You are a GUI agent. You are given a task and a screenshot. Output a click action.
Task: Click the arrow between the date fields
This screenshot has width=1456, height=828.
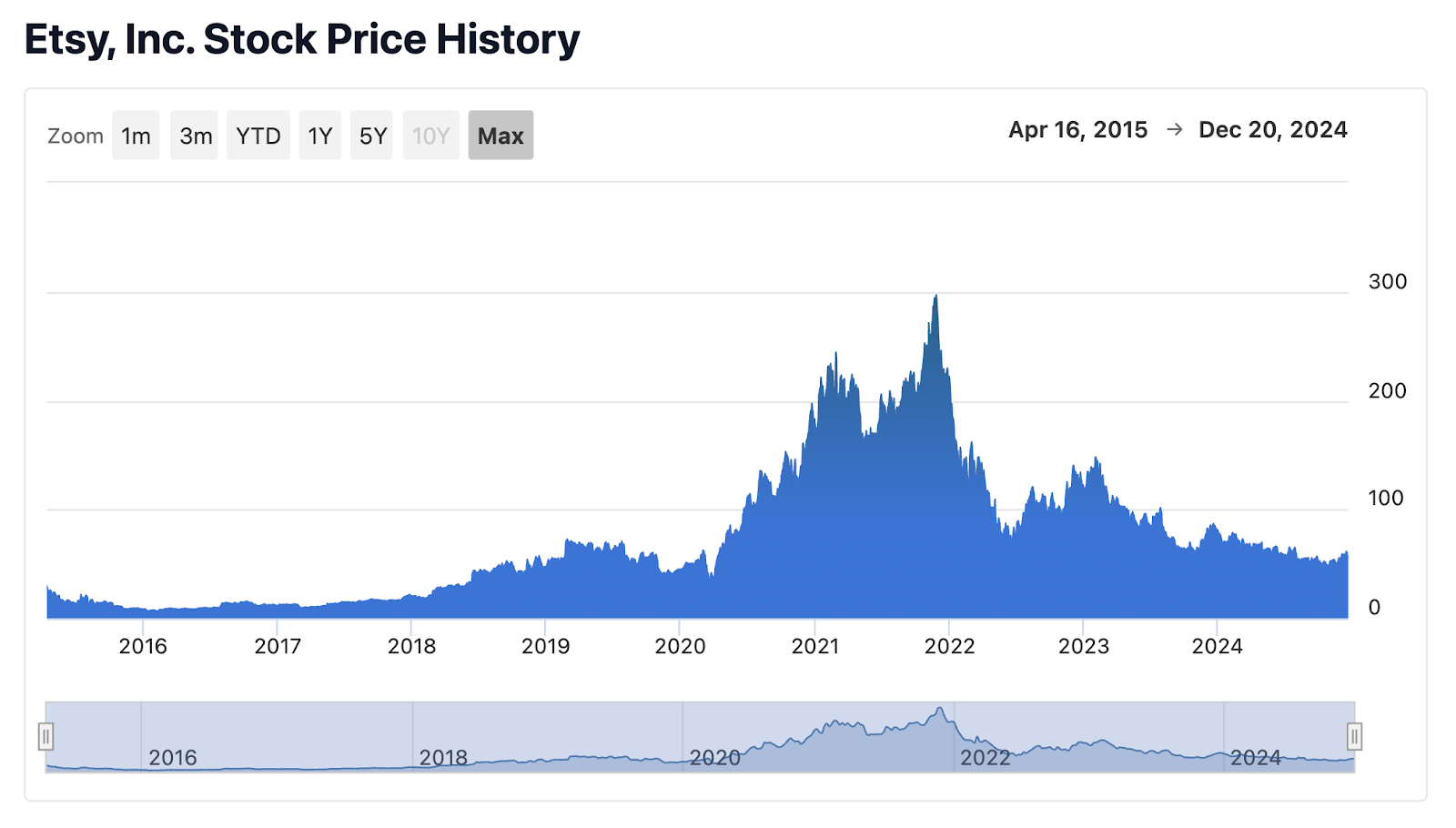(x=1173, y=129)
